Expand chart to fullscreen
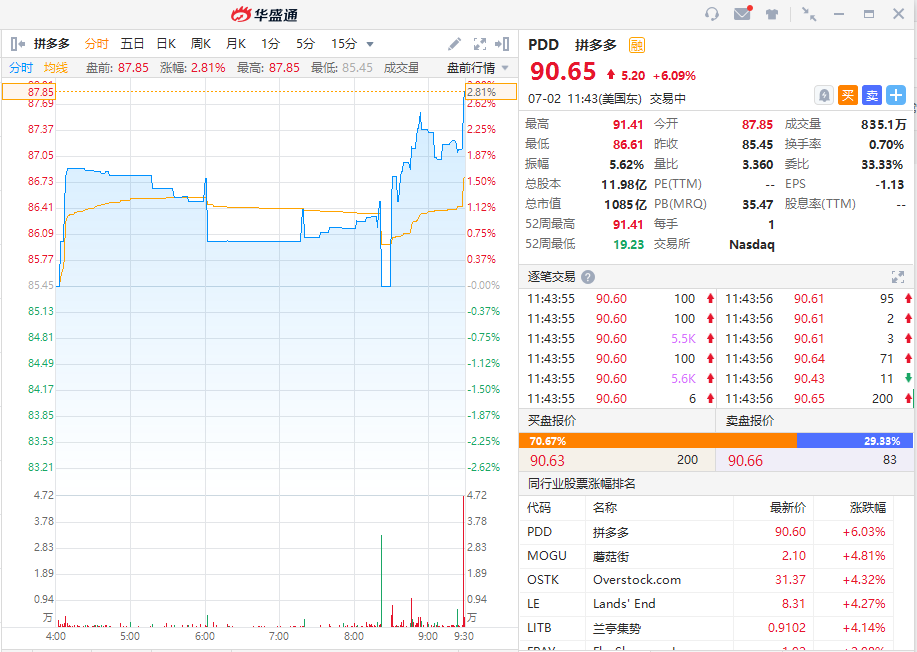917x652 pixels. click(480, 44)
